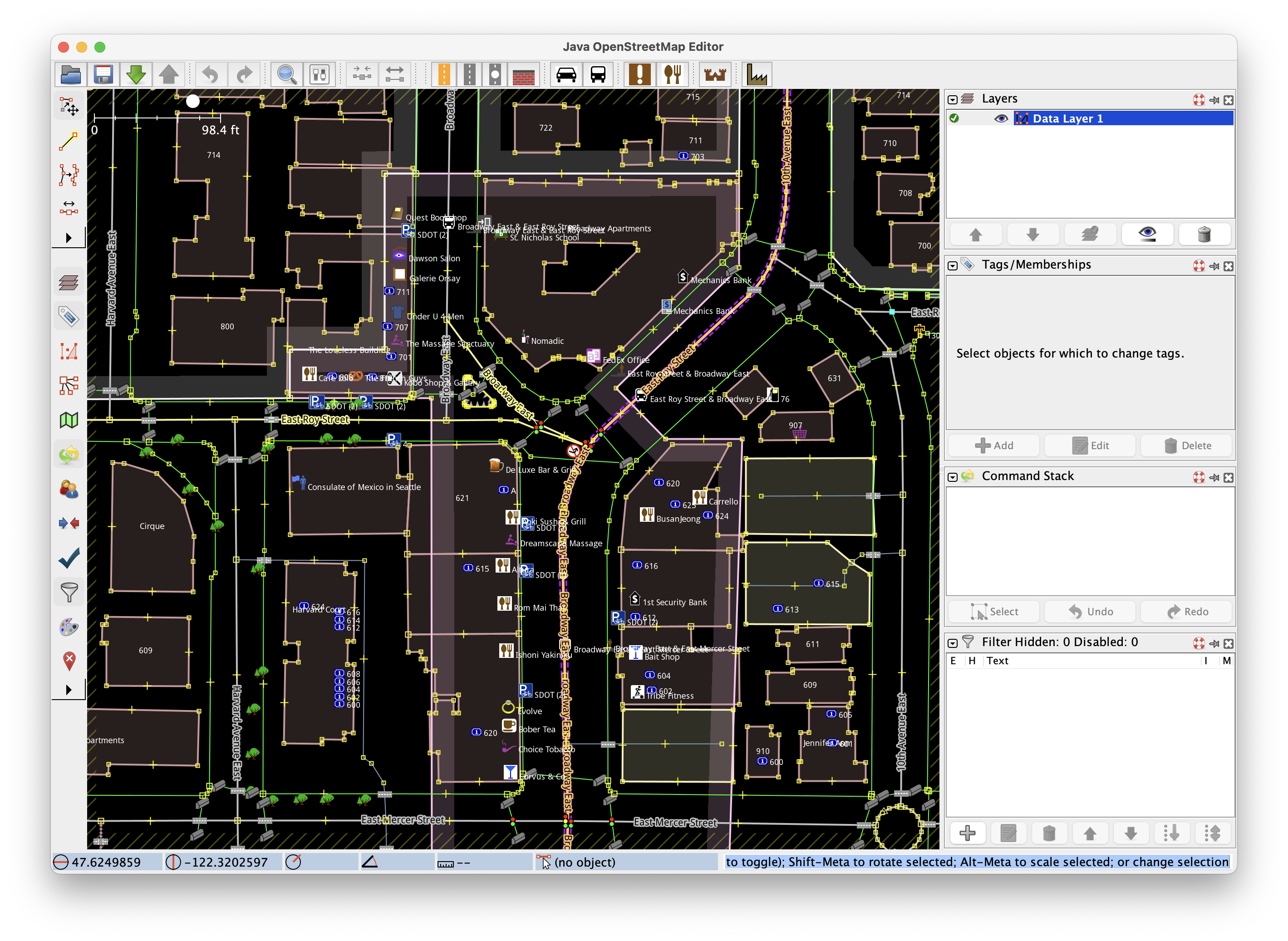The height and width of the screenshot is (941, 1288).
Task: Choose the brick wall barrier preset
Action: pos(523,74)
